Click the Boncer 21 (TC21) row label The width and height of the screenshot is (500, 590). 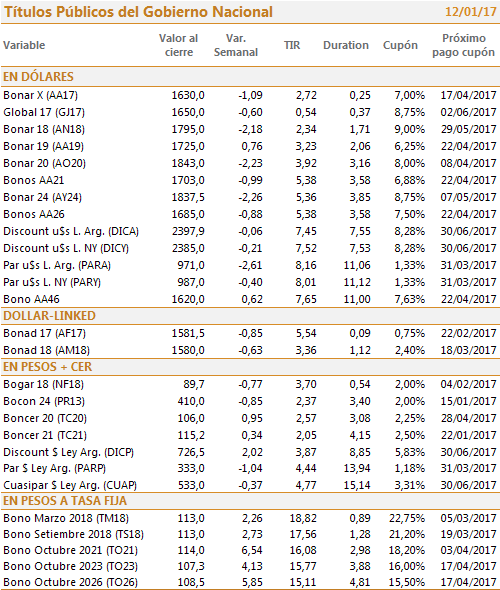pyautogui.click(x=45, y=435)
